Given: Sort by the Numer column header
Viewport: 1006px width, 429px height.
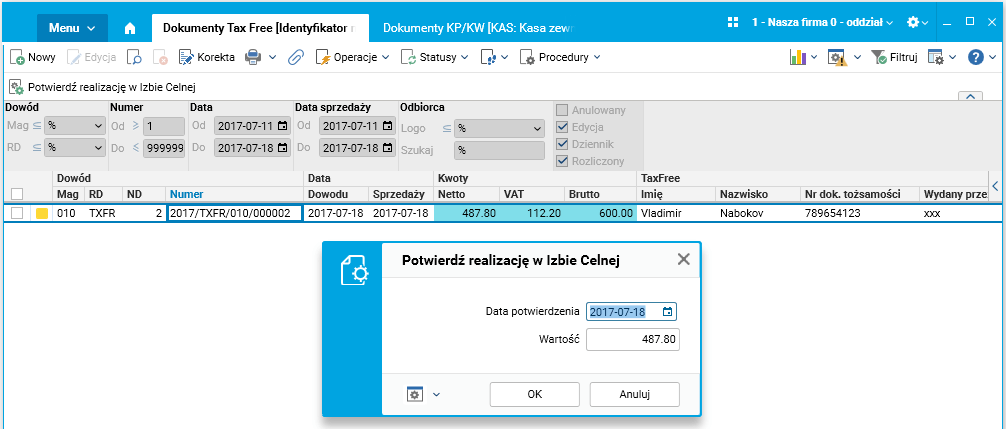Looking at the screenshot, I should (x=187, y=194).
